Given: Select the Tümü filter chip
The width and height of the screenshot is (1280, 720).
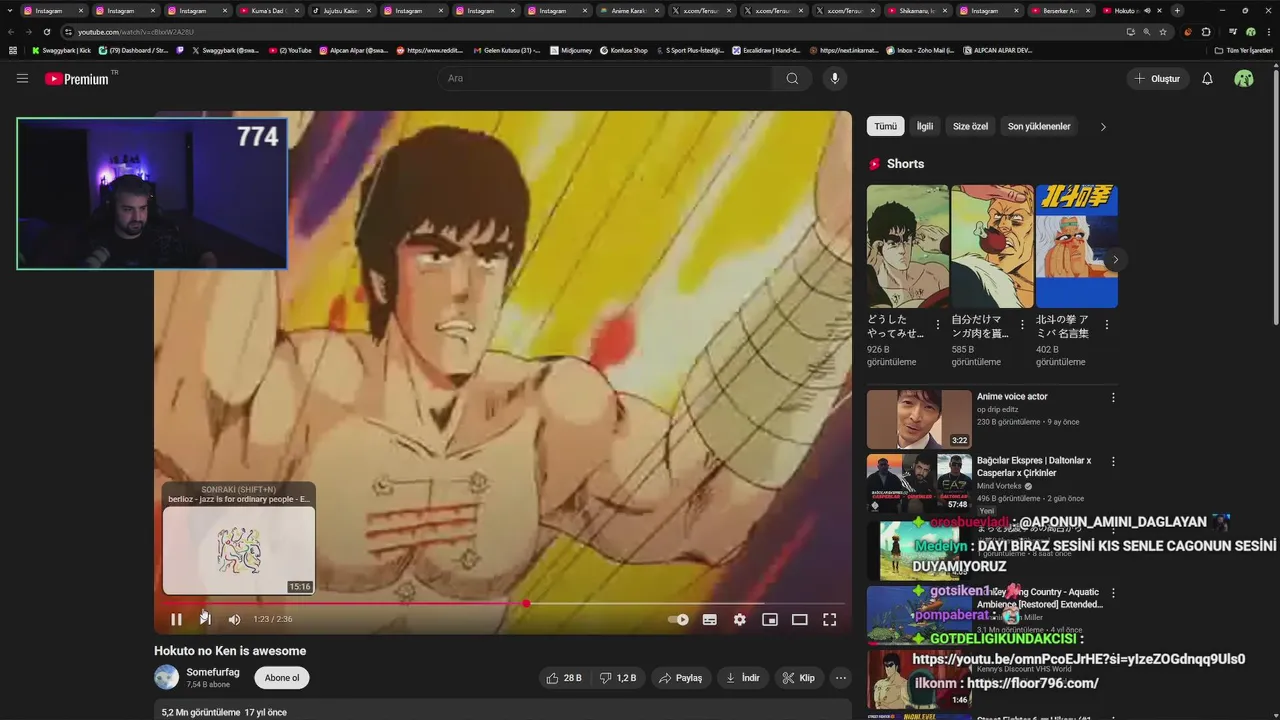Looking at the screenshot, I should (885, 126).
